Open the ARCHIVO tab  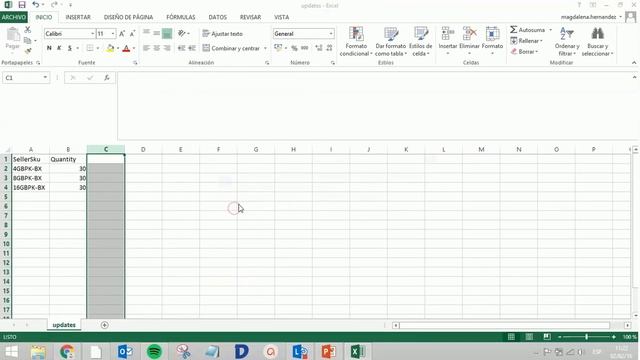[x=14, y=17]
